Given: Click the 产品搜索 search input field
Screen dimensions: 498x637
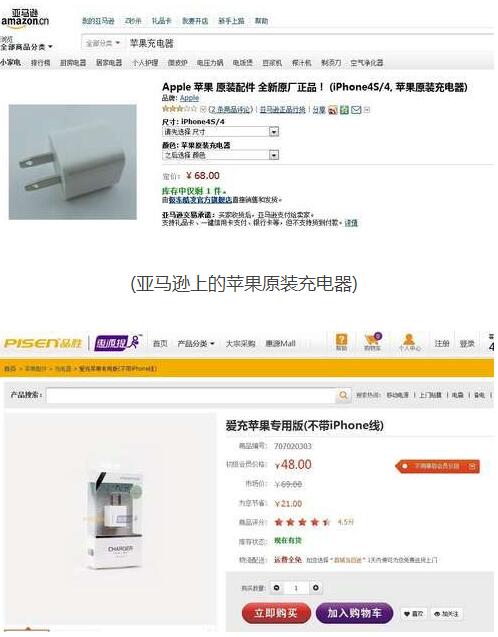Looking at the screenshot, I should (191, 395).
